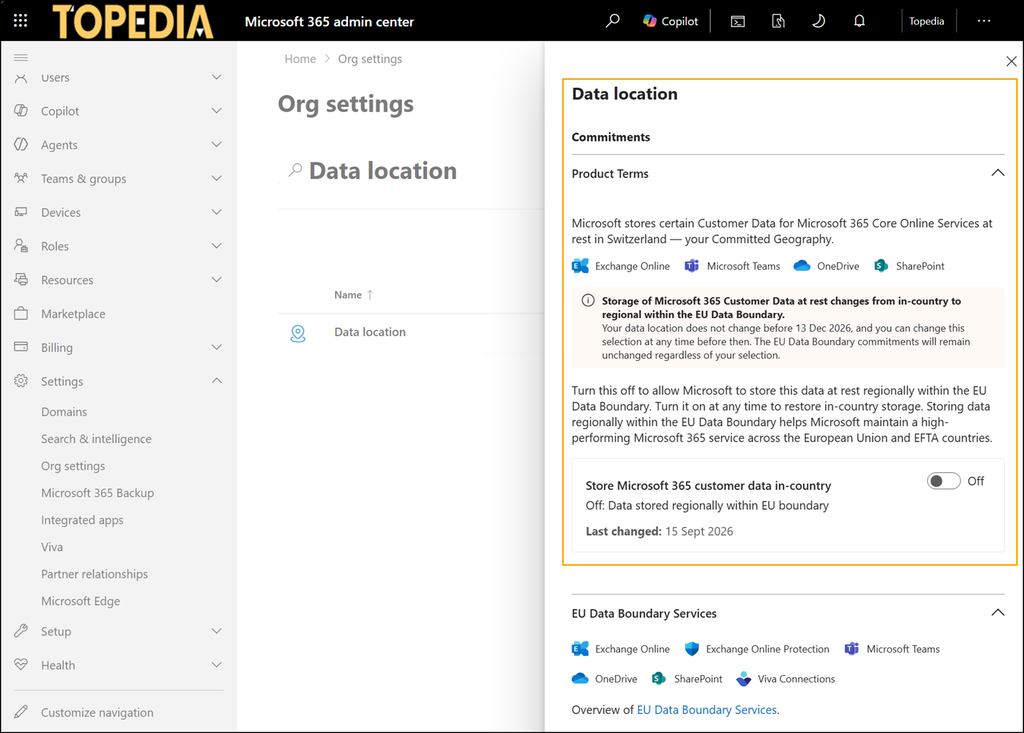Collapse navigation with hamburger icon
This screenshot has width=1024, height=733.
click(21, 57)
